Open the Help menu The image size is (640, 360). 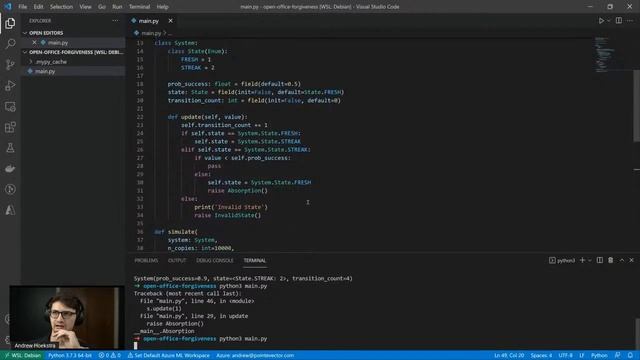point(162,7)
